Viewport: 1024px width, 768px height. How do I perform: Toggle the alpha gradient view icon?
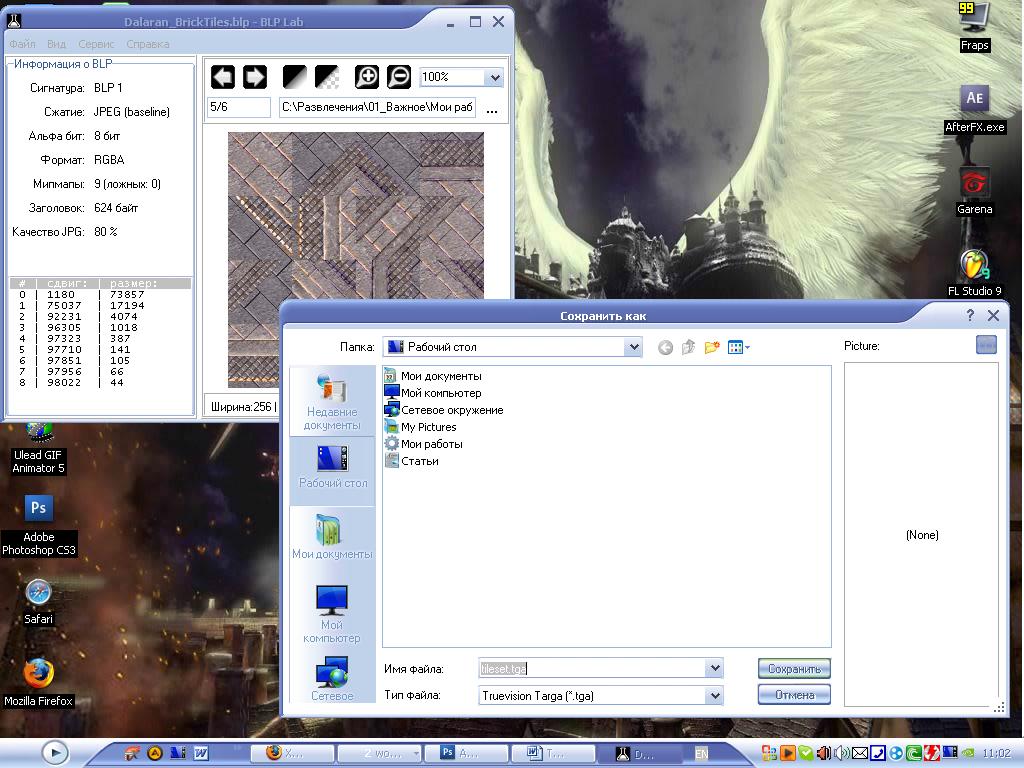(296, 77)
